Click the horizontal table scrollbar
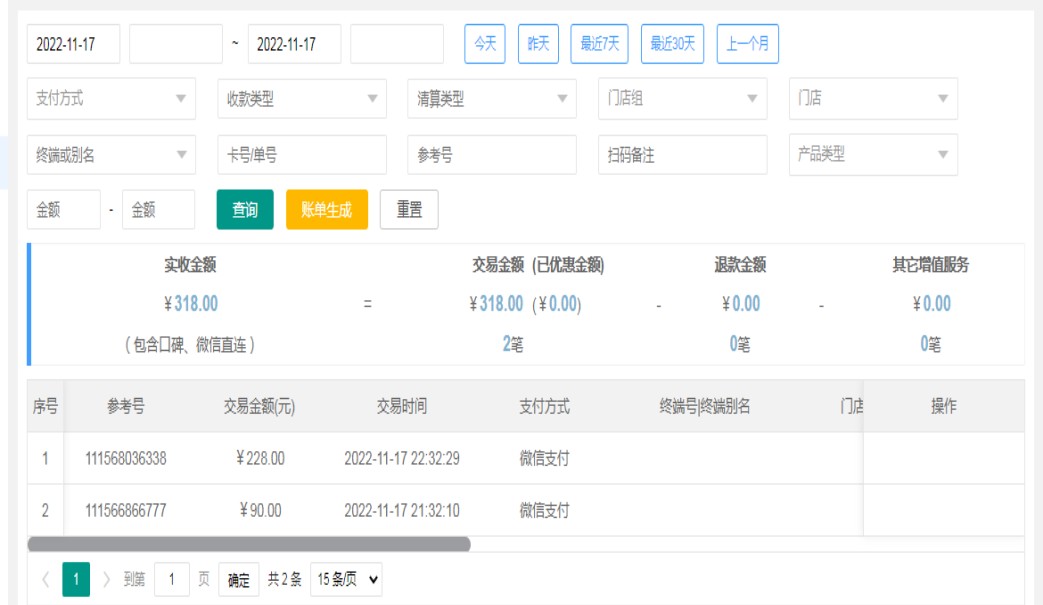The image size is (1043, 605). click(249, 544)
